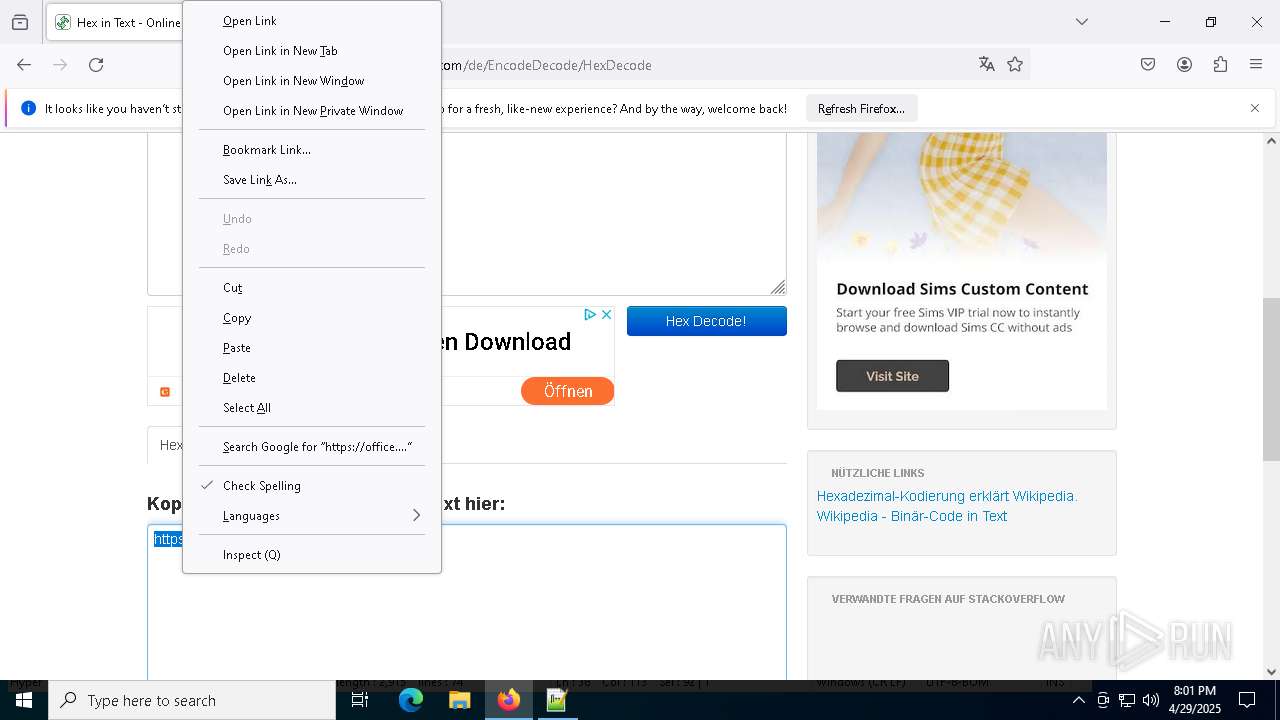Search Google for selected link text

312,447
